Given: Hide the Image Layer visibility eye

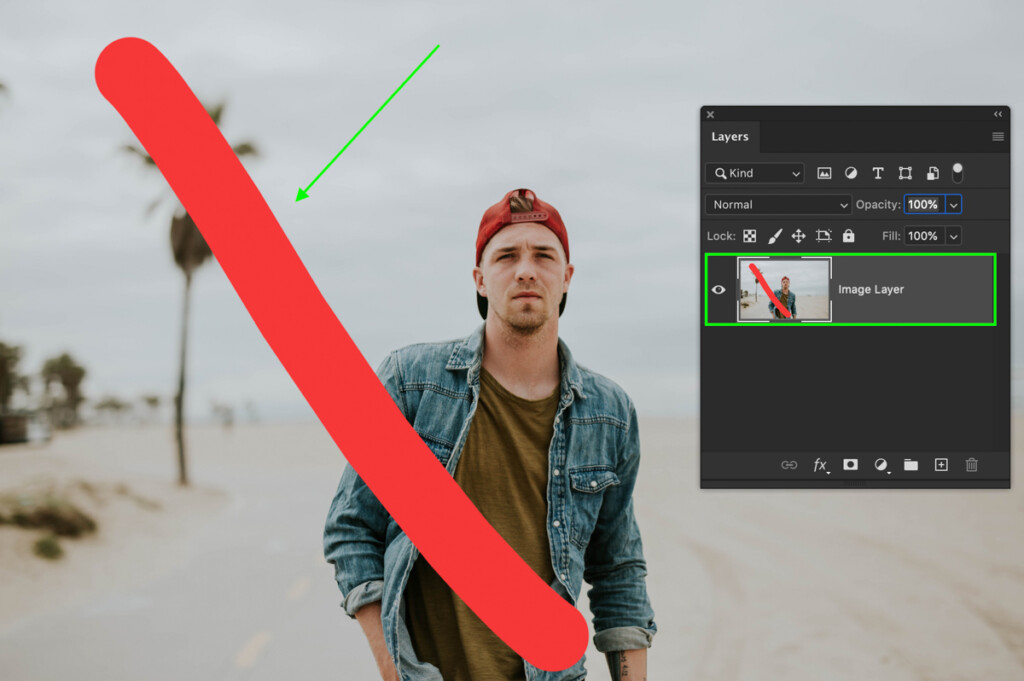Looking at the screenshot, I should 718,289.
